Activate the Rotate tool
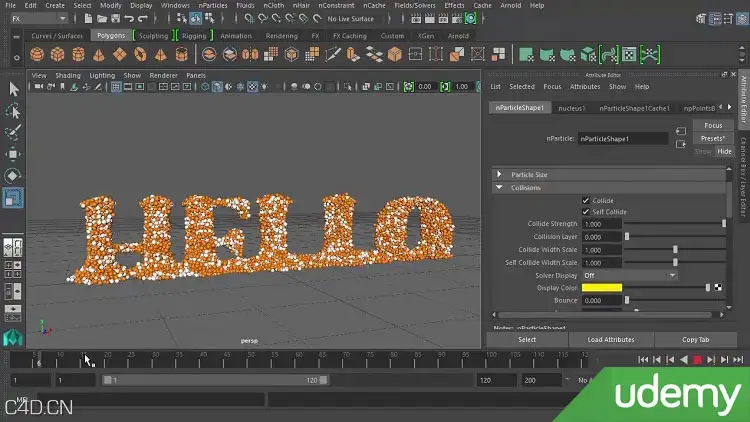Image resolution: width=750 pixels, height=422 pixels. coord(13,176)
